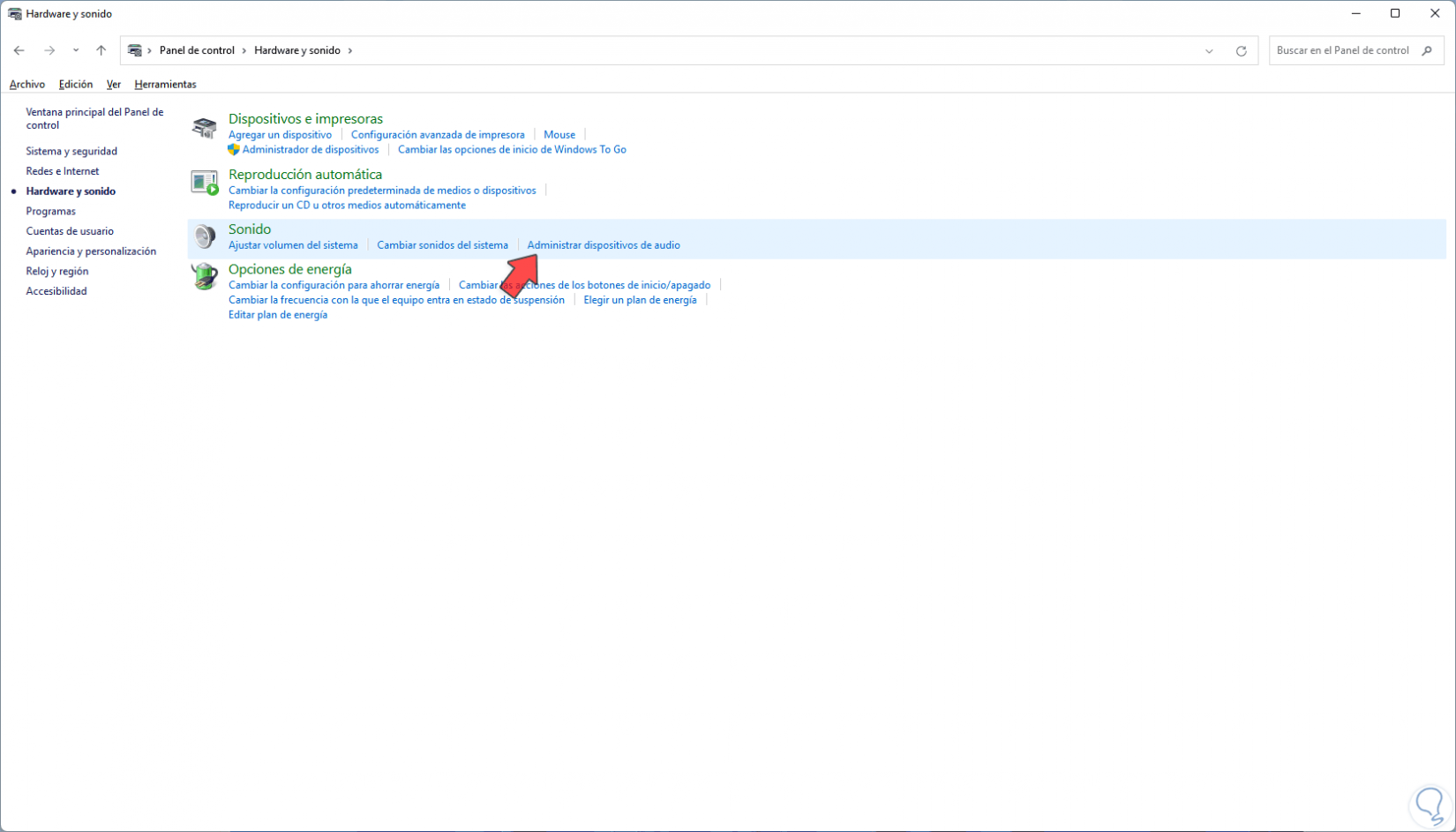Open Dispositivos e impresoras heading
Image resolution: width=1456 pixels, height=832 pixels.
click(x=305, y=119)
